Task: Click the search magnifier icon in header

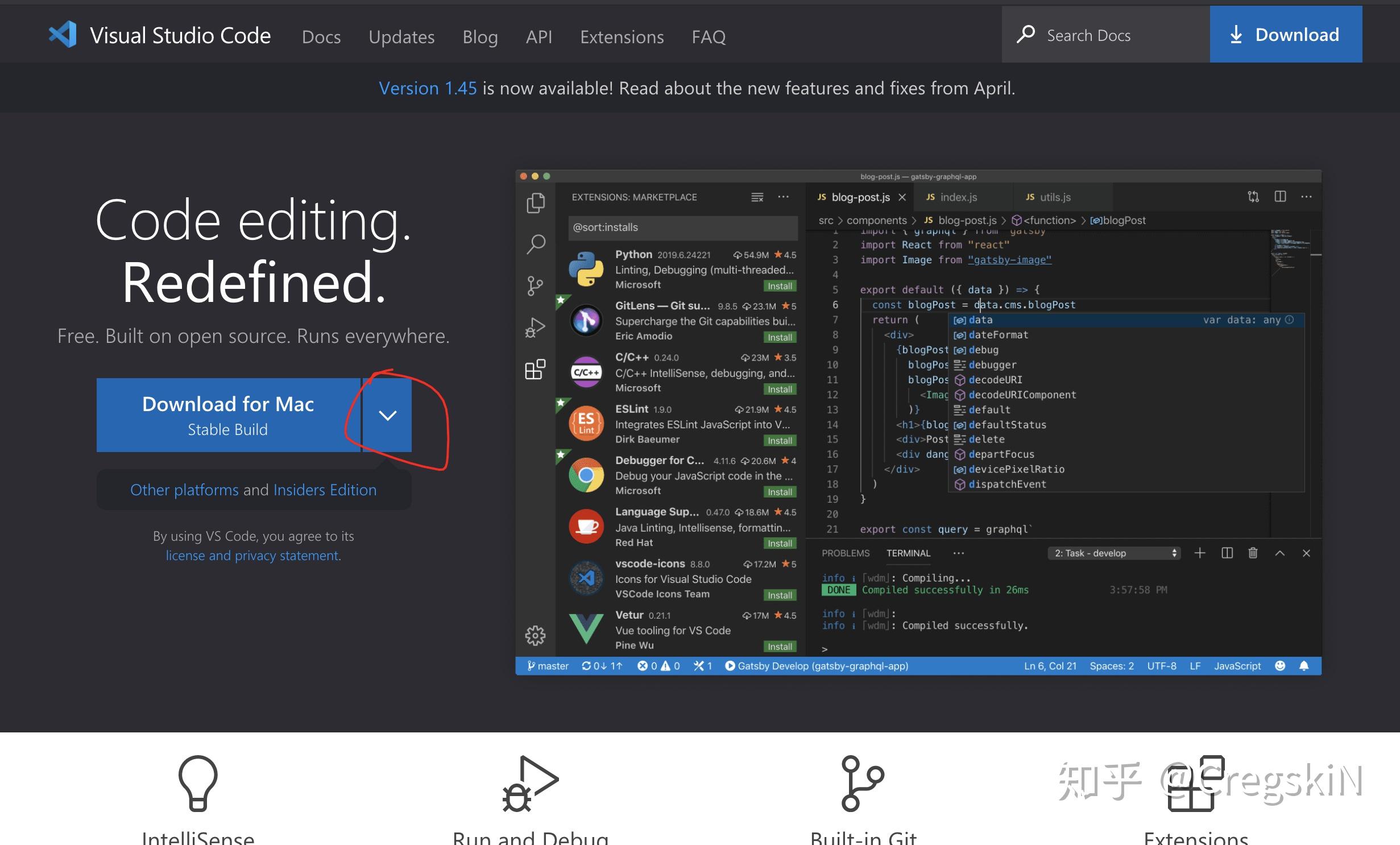Action: pos(1025,35)
